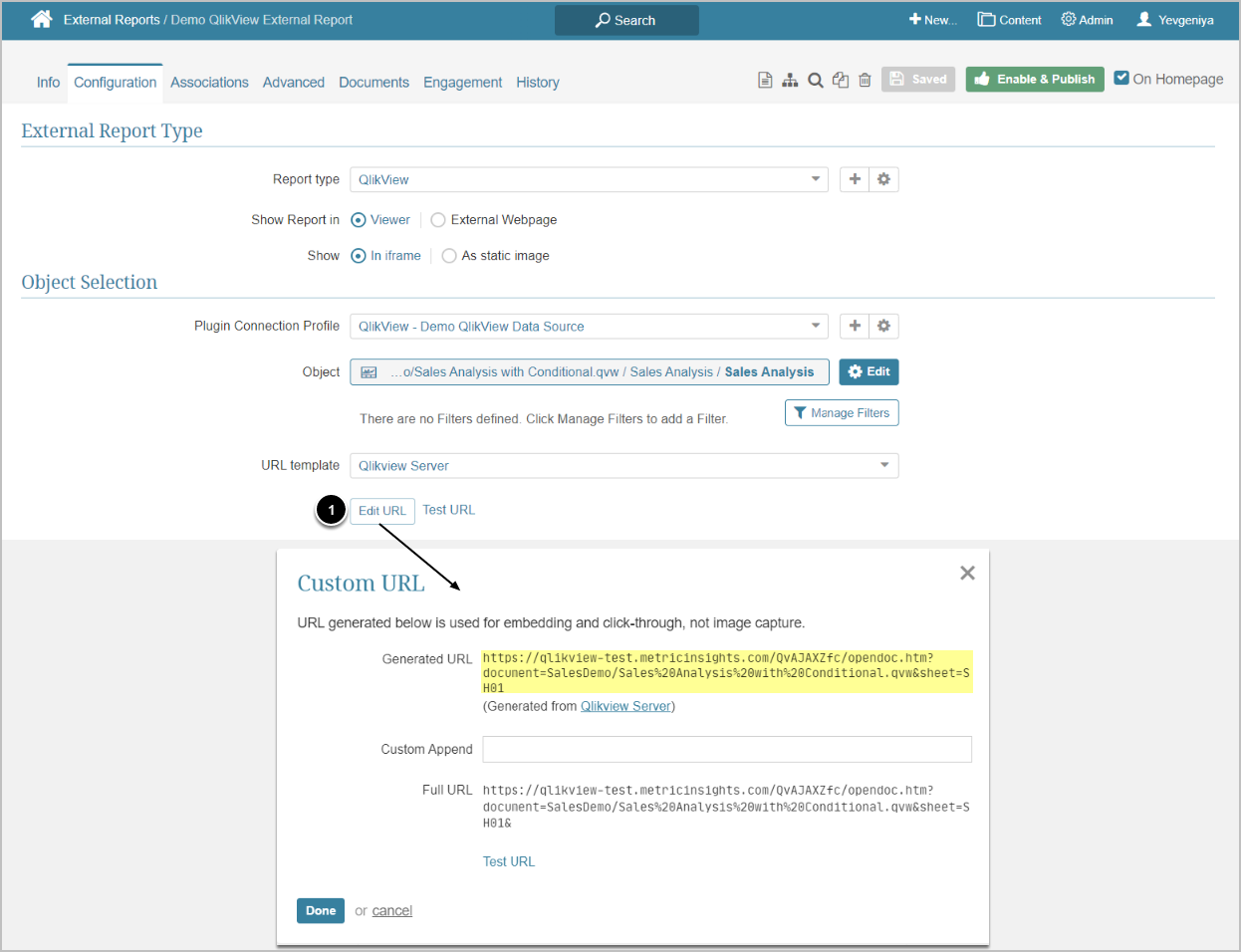Click the highlighted Generated URL text
The height and width of the screenshot is (952, 1241).
click(728, 672)
